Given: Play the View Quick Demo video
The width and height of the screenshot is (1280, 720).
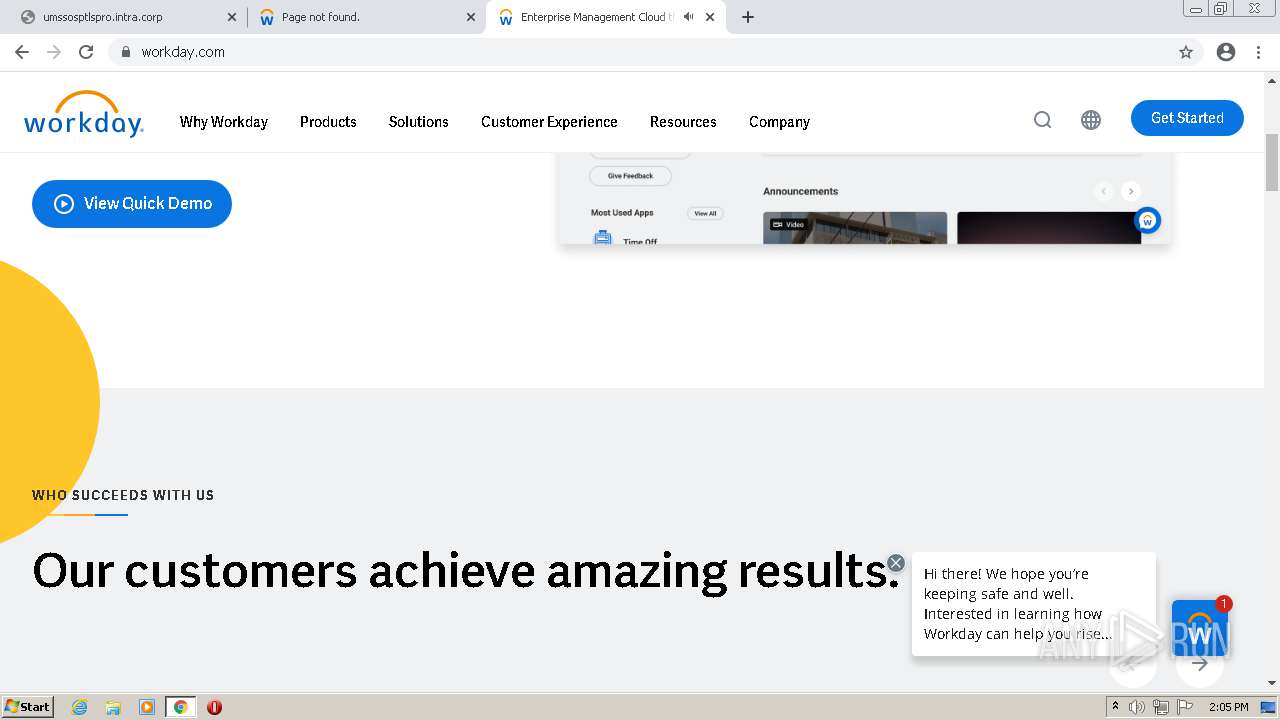Looking at the screenshot, I should pos(132,203).
